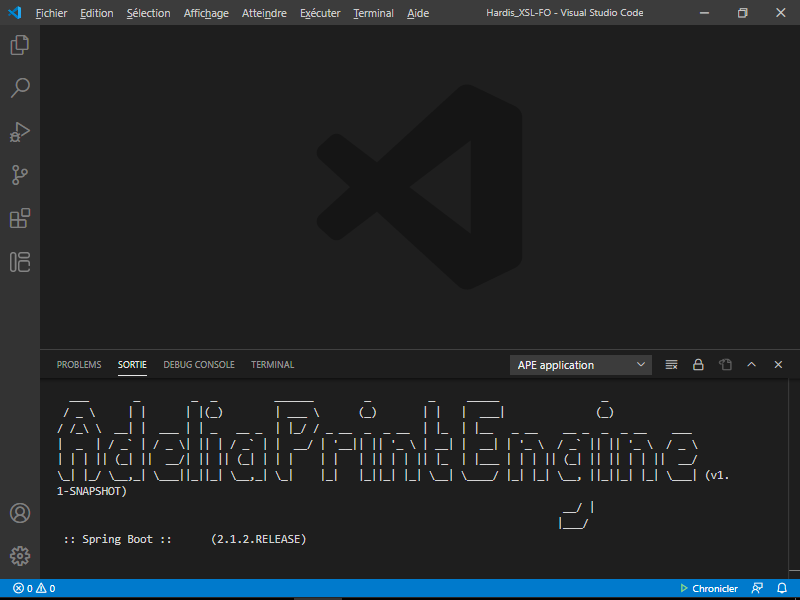Open the Terminal menu in menu bar
The width and height of the screenshot is (800, 600).
click(x=373, y=13)
